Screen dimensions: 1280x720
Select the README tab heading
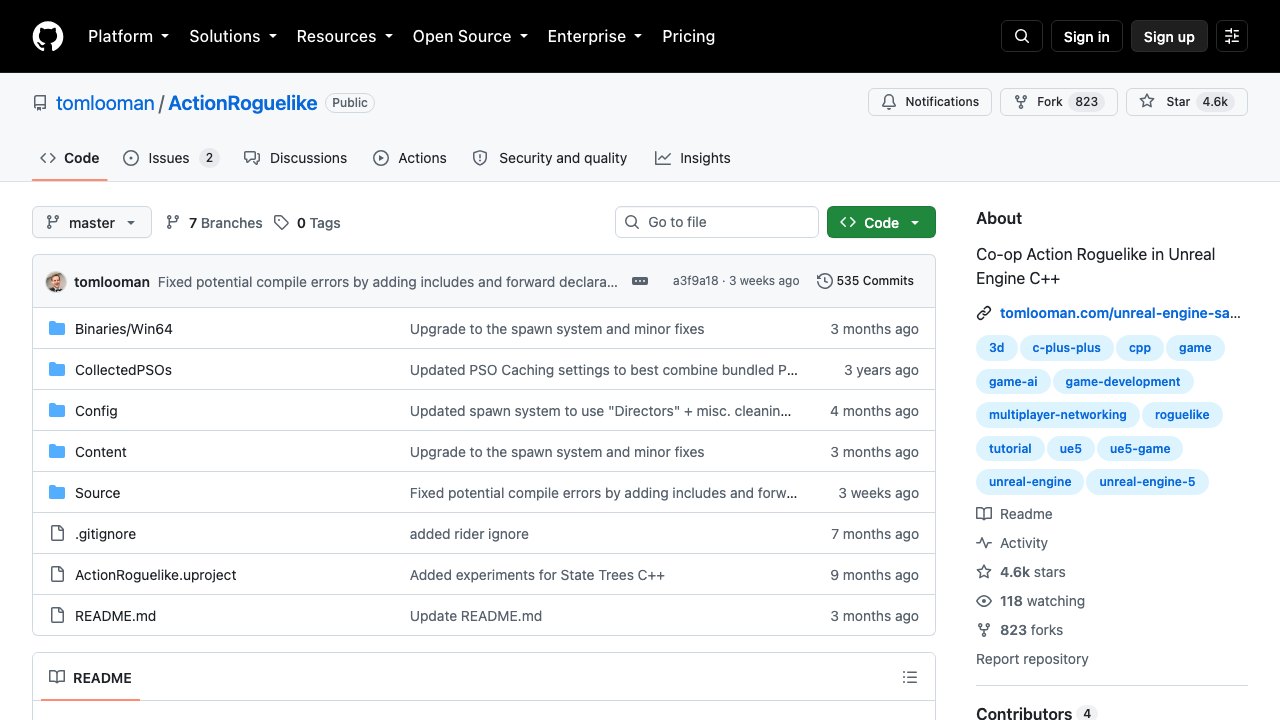click(91, 678)
